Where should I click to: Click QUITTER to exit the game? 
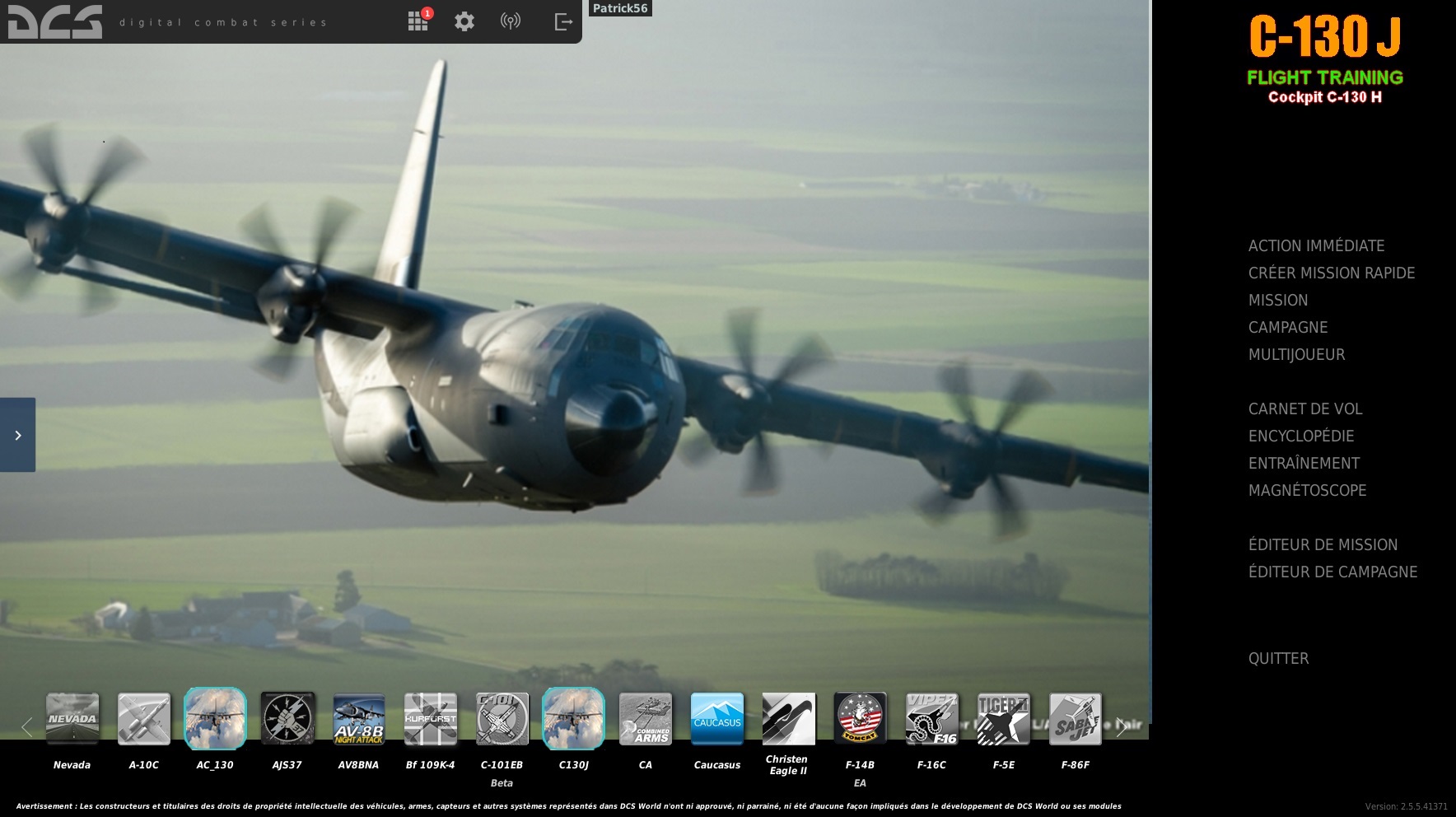click(x=1278, y=659)
